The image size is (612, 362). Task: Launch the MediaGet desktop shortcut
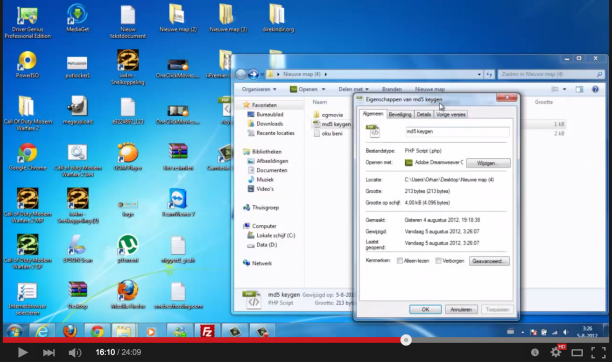77,19
